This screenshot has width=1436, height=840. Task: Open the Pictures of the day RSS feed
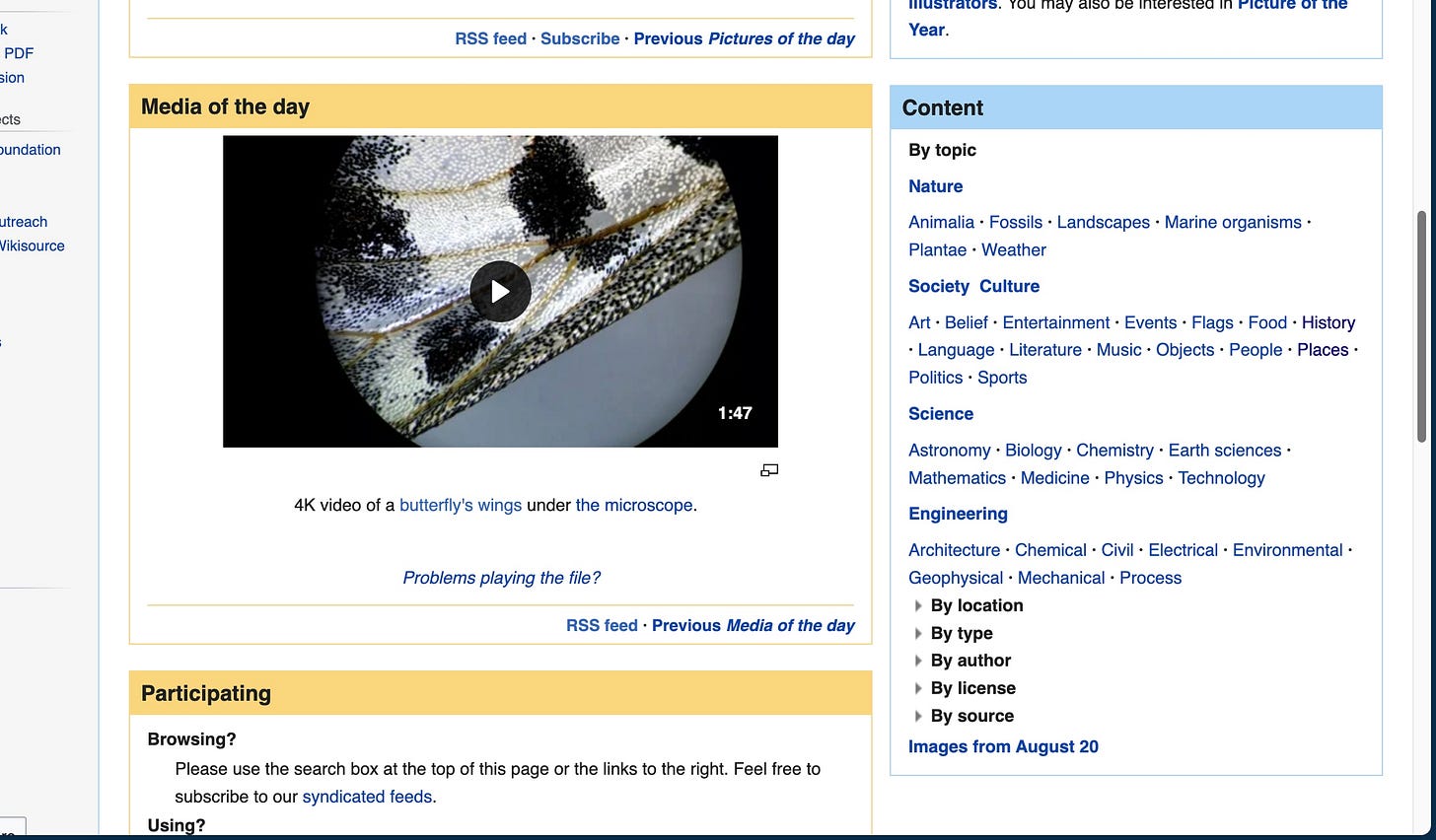[x=490, y=38]
